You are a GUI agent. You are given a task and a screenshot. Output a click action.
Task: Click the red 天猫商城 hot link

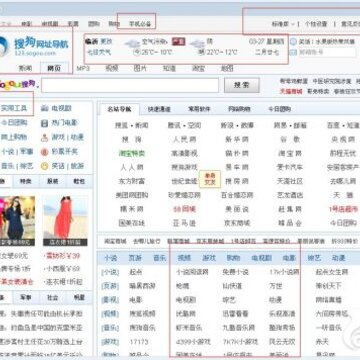[x=291, y=91]
